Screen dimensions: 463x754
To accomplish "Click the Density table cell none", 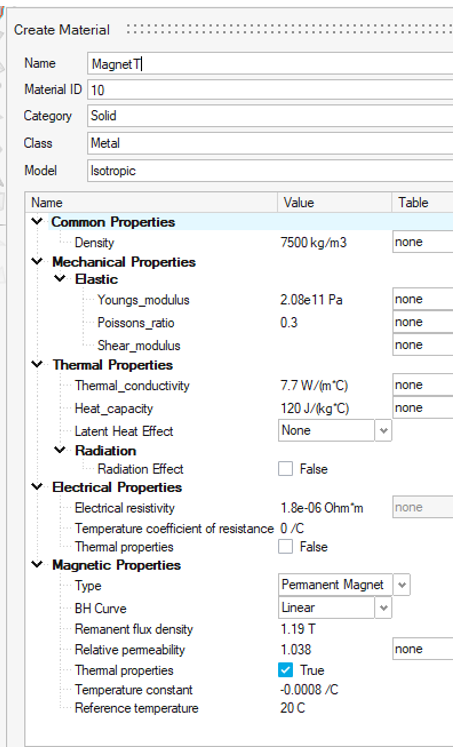I will click(x=423, y=241).
